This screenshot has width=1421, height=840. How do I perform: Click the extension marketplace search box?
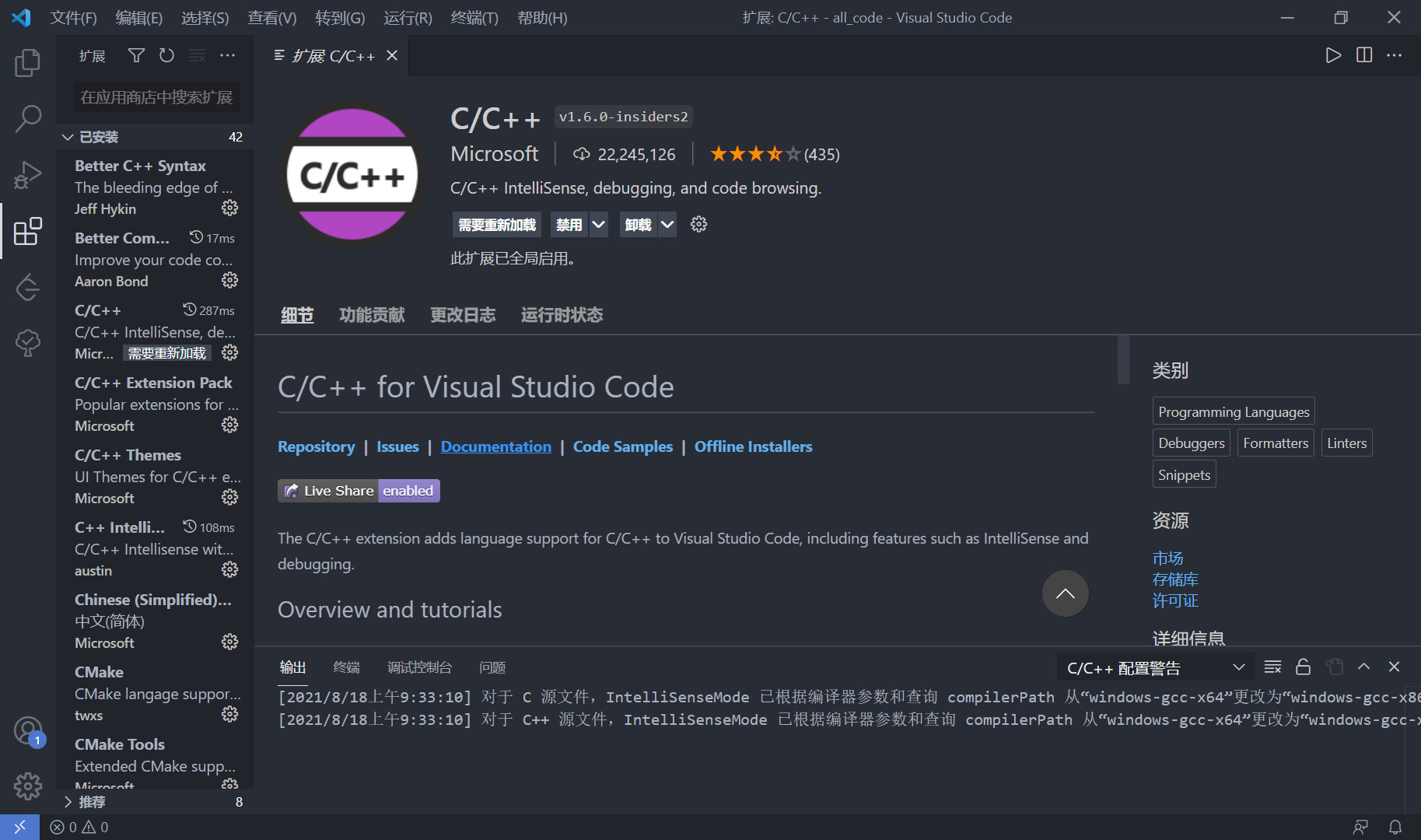coord(156,96)
